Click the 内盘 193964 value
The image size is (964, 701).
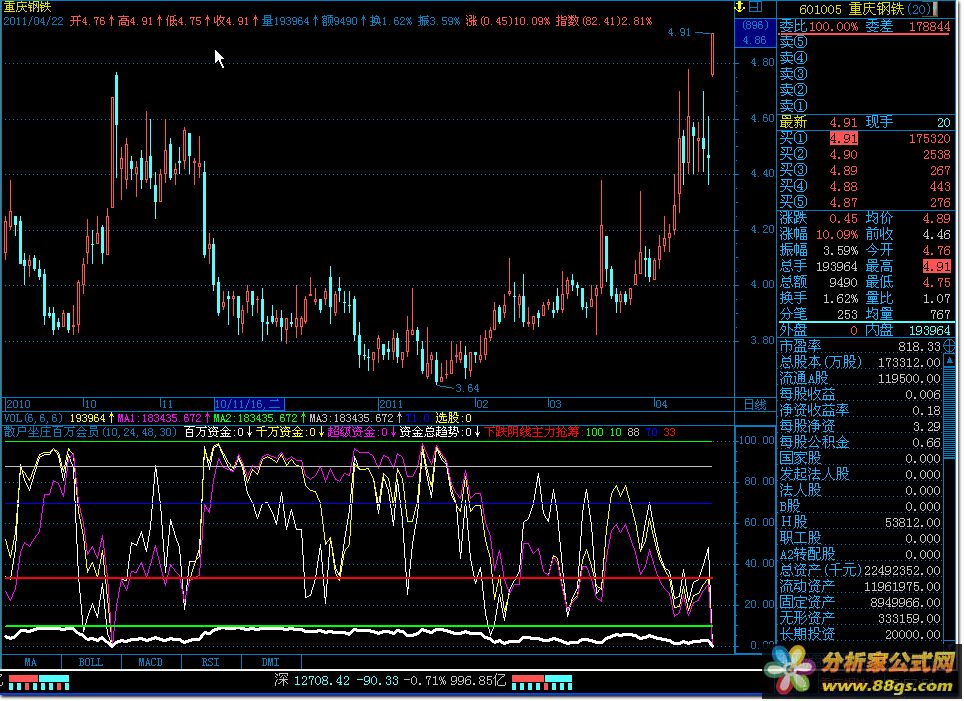930,331
